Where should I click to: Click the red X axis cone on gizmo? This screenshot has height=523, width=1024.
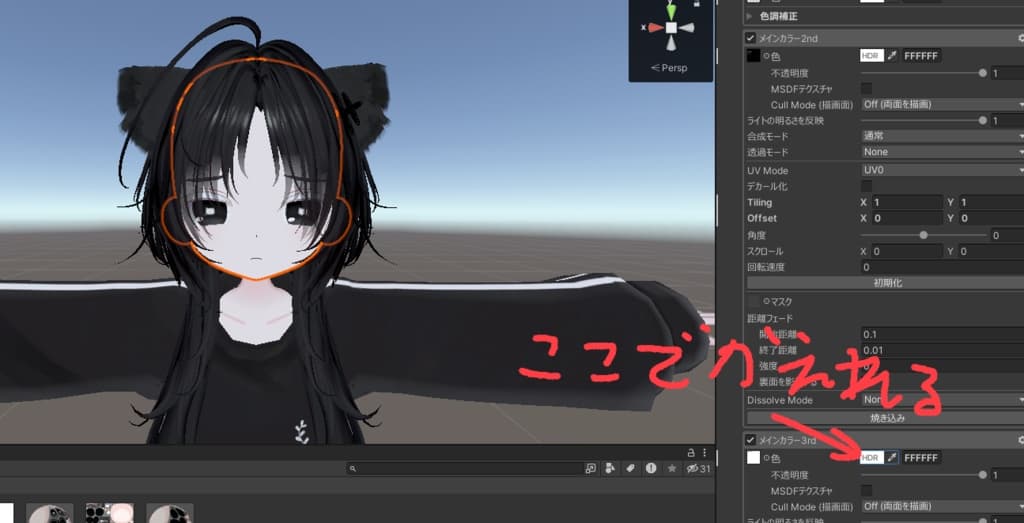pos(655,28)
